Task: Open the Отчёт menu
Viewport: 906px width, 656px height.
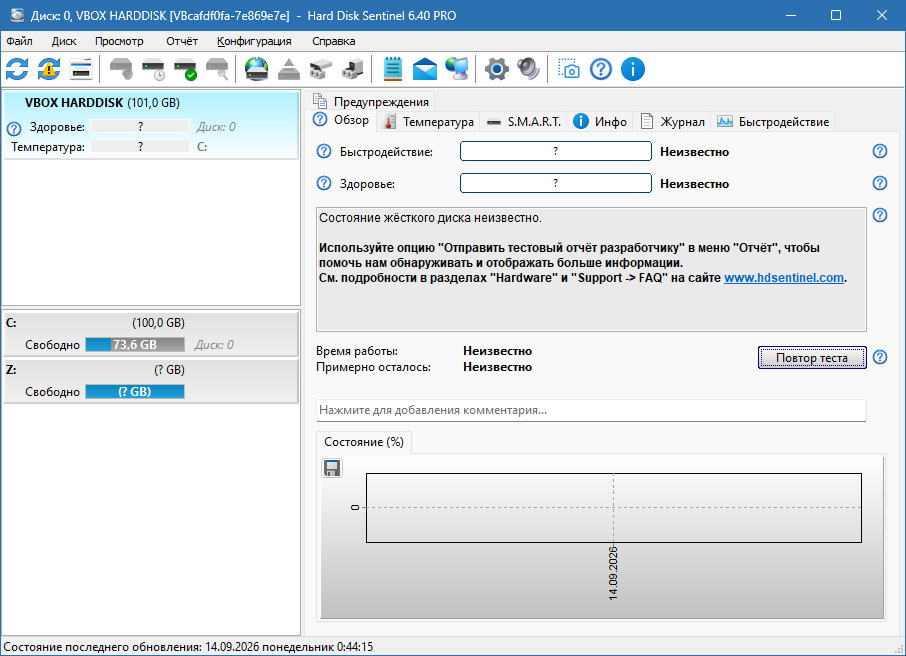Action: pos(182,41)
